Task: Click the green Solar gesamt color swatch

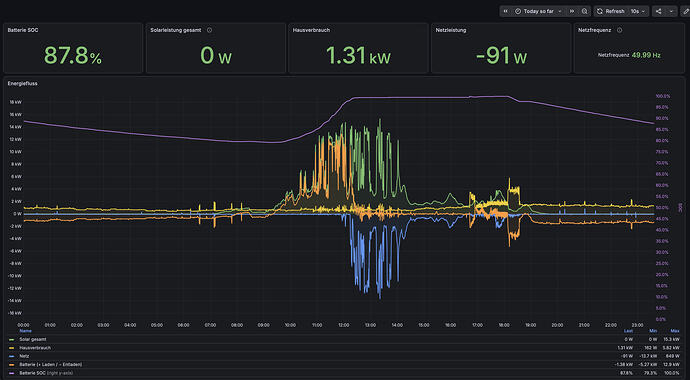Action: click(11, 340)
